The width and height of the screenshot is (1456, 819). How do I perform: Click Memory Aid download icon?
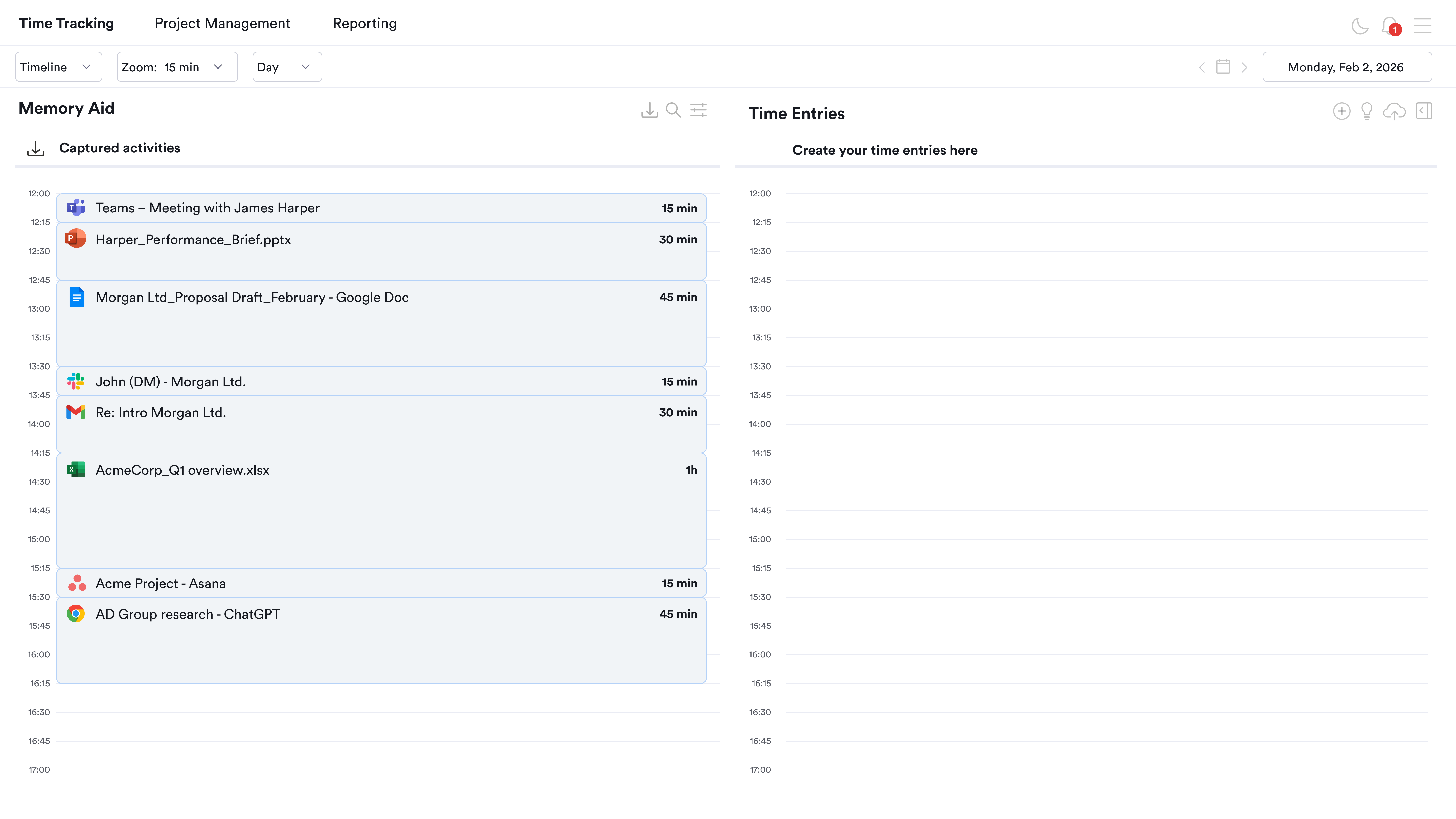(x=649, y=110)
